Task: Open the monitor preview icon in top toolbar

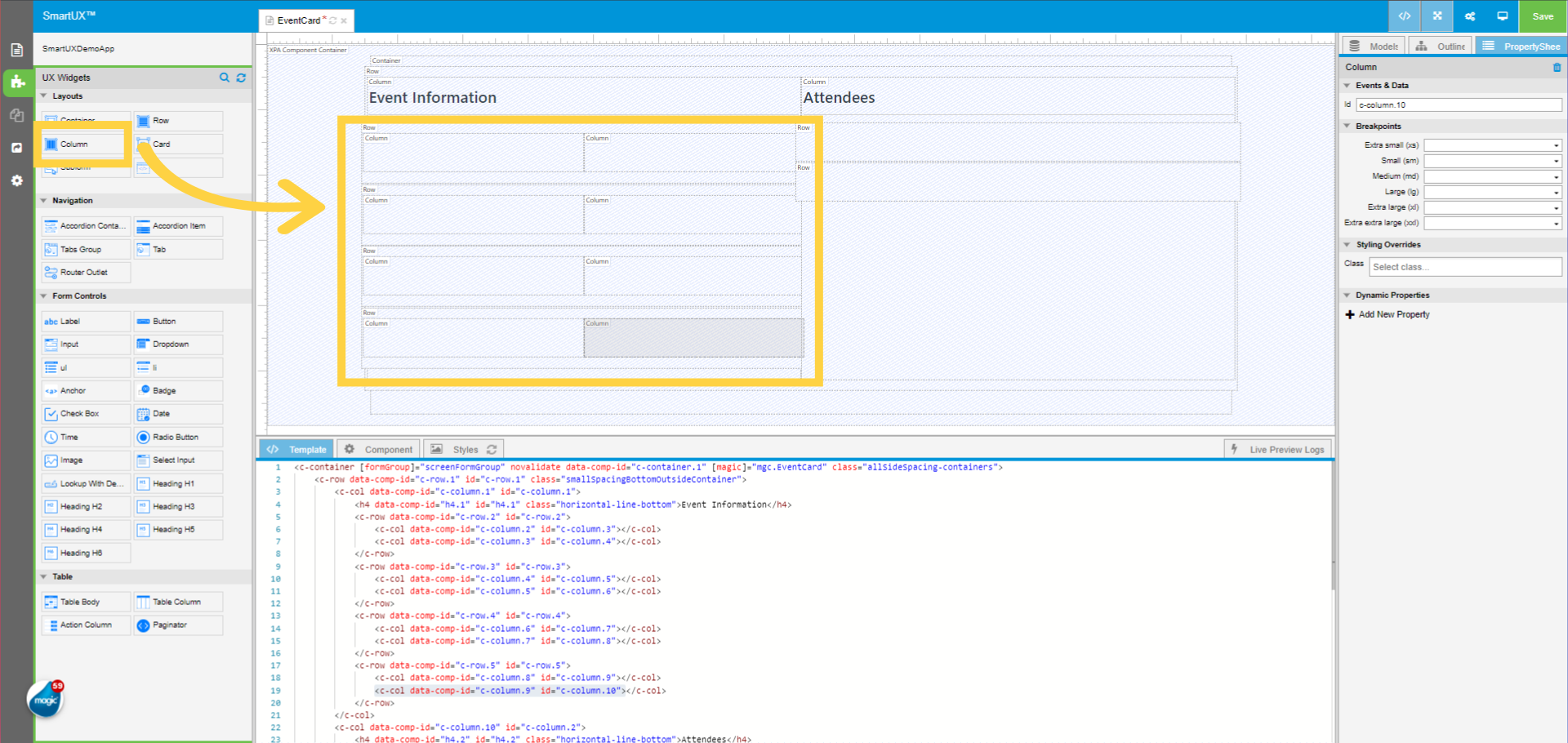Action: [1503, 16]
